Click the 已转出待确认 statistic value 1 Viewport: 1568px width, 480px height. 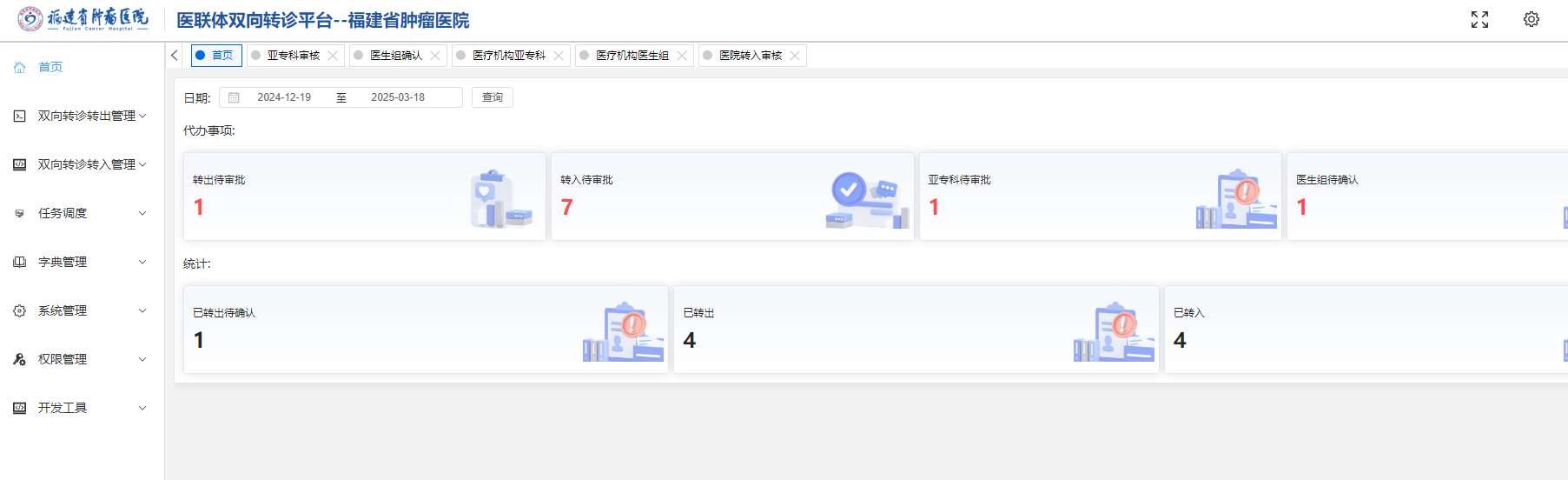click(199, 340)
